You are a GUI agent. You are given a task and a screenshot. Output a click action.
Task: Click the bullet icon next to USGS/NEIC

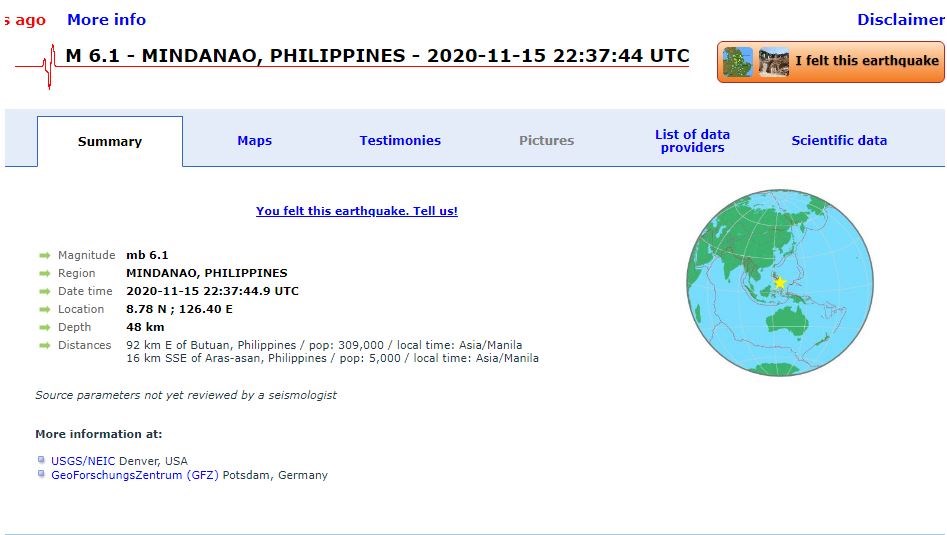pos(41,460)
